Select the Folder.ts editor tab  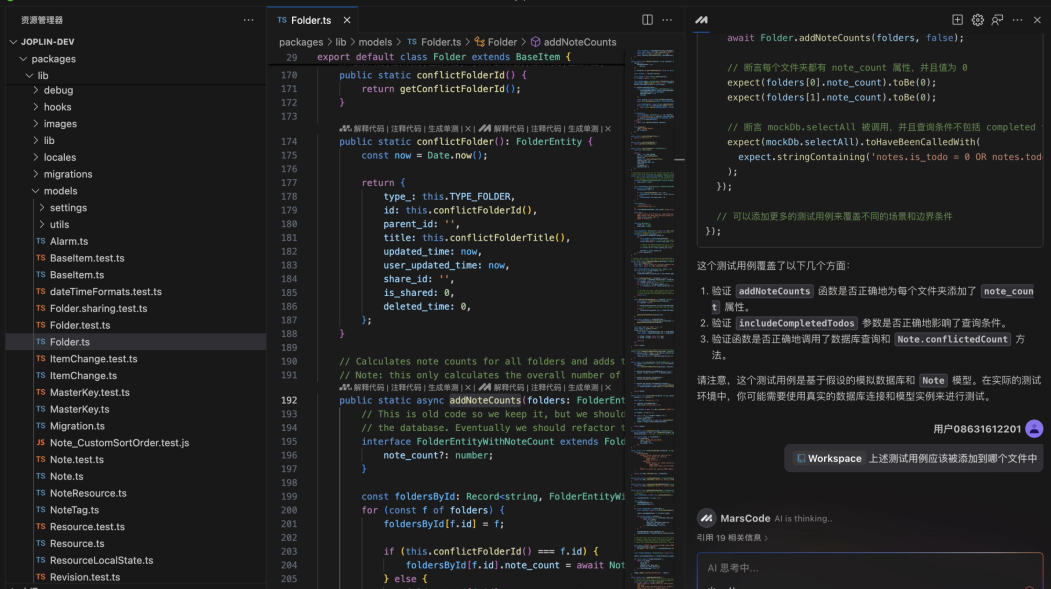310,20
